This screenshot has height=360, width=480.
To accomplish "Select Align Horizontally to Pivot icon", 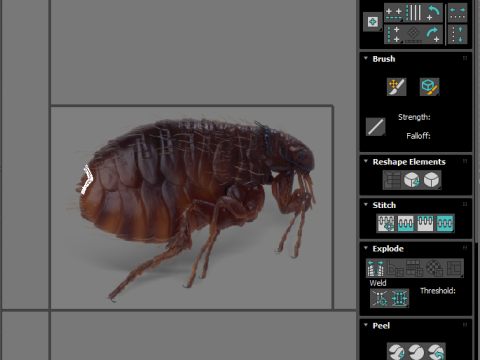I will click(394, 13).
